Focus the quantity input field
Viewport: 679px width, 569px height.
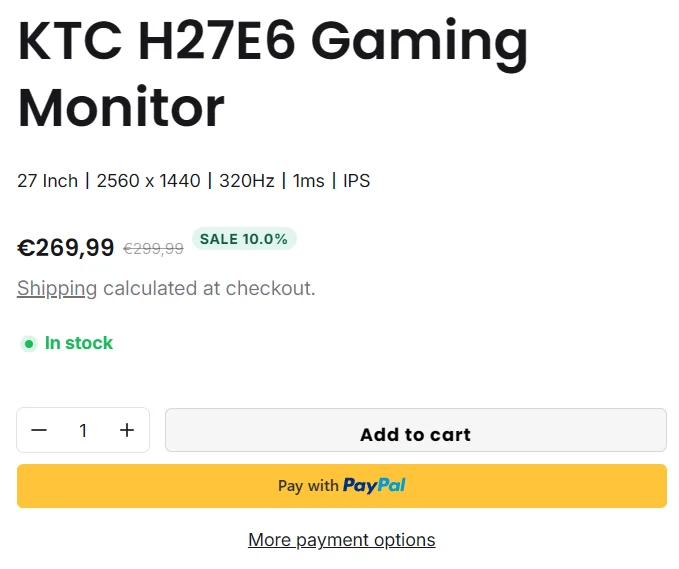83,430
